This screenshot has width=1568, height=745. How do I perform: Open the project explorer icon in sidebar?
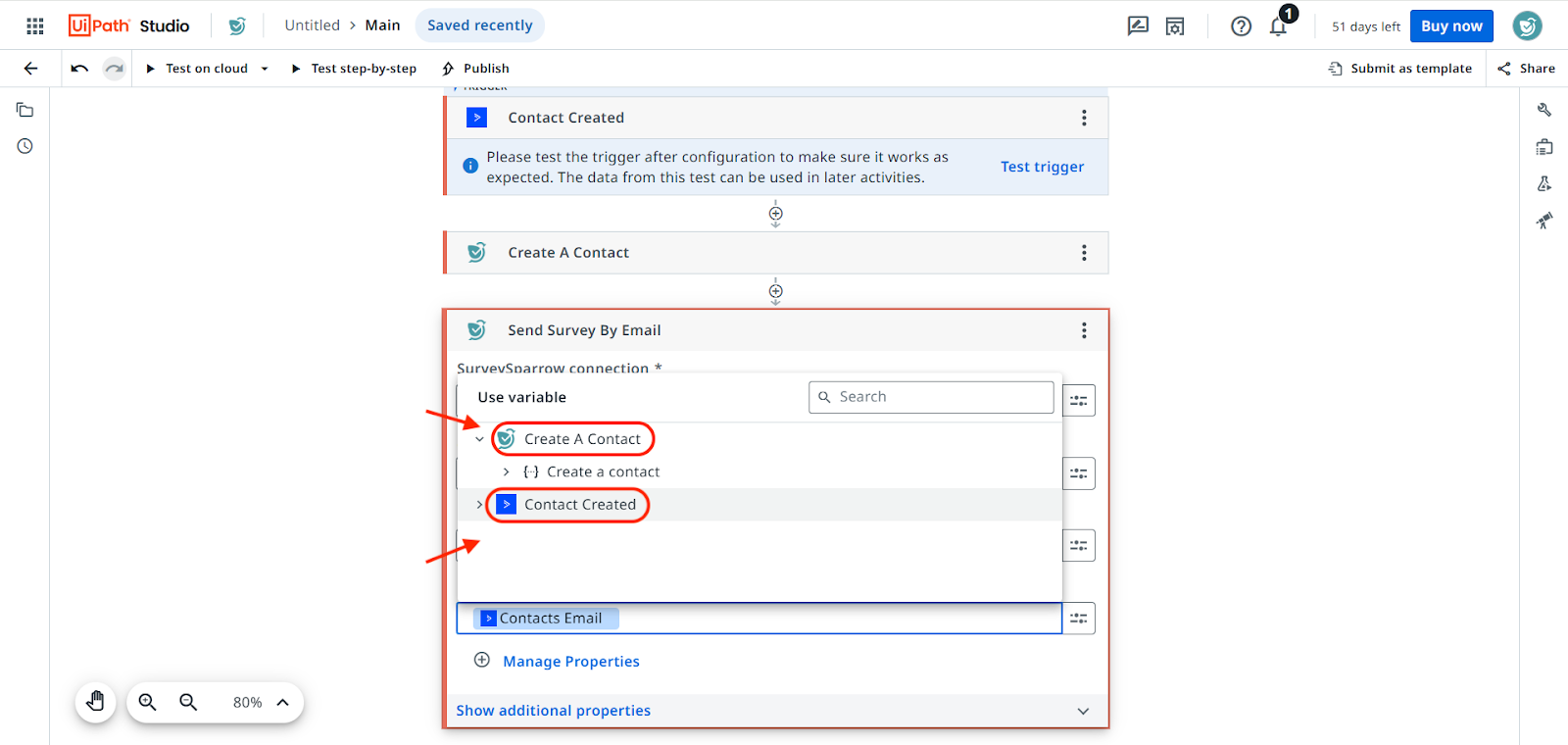point(25,110)
